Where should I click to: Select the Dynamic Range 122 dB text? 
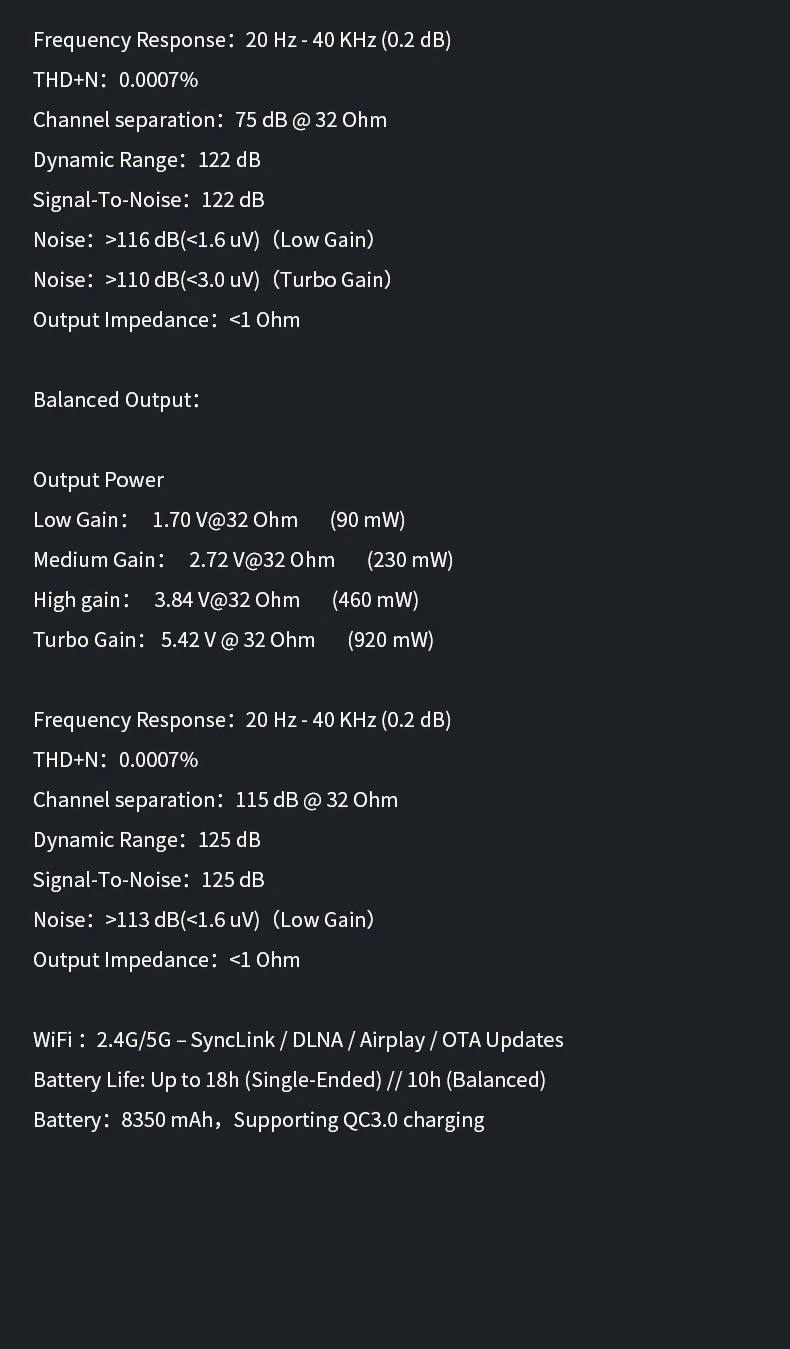(x=147, y=160)
